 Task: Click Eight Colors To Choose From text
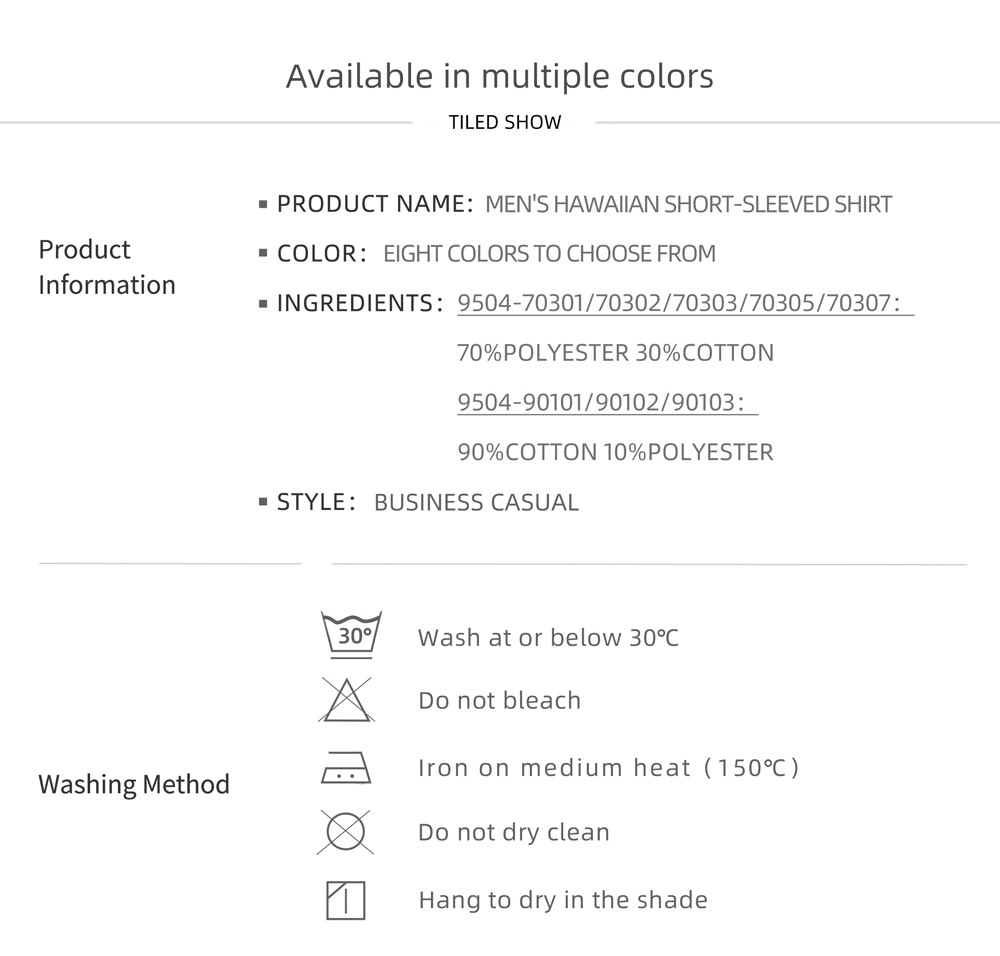(549, 253)
